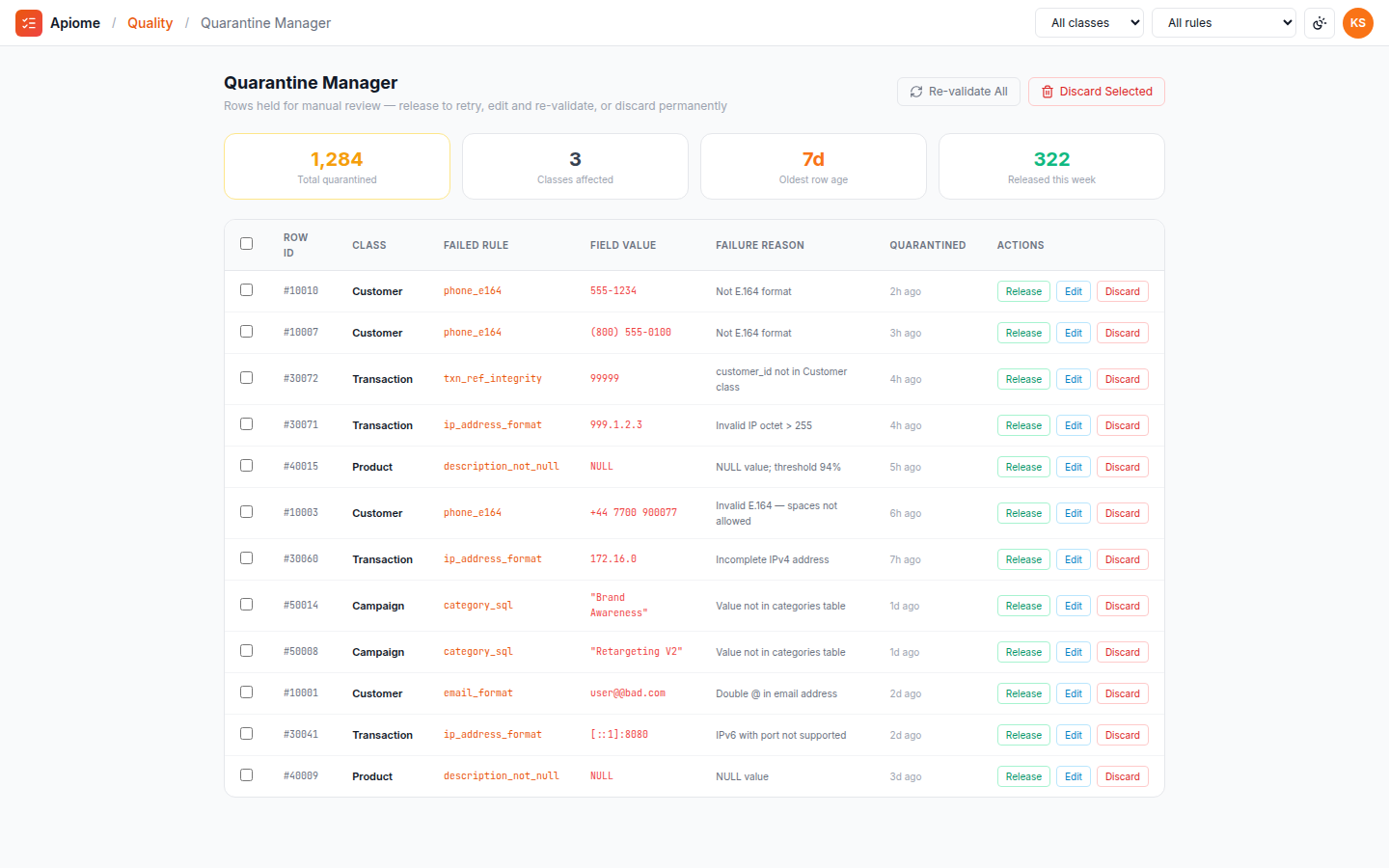Select checkbox for row #30060
The height and width of the screenshot is (868, 1389).
coord(247,558)
